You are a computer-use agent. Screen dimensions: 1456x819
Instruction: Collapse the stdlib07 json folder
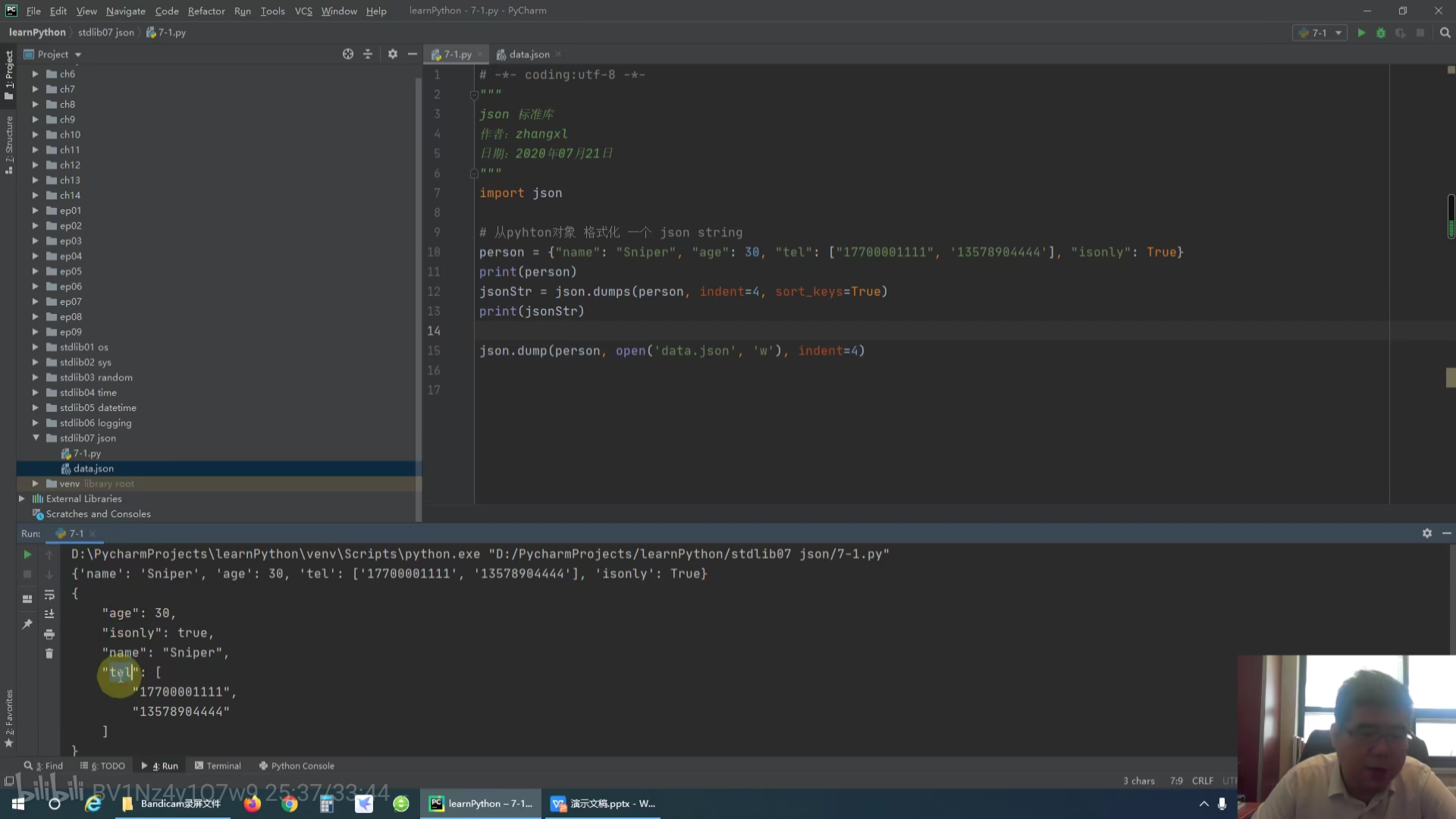35,438
